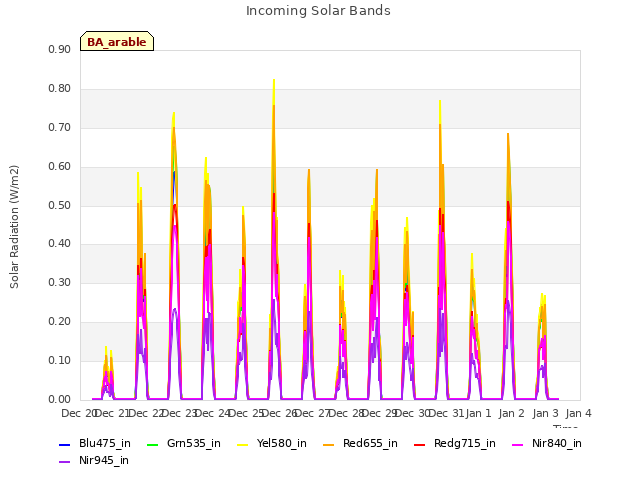Click the tallest yellow peak above 0.80
The image size is (640, 480).
274,82
